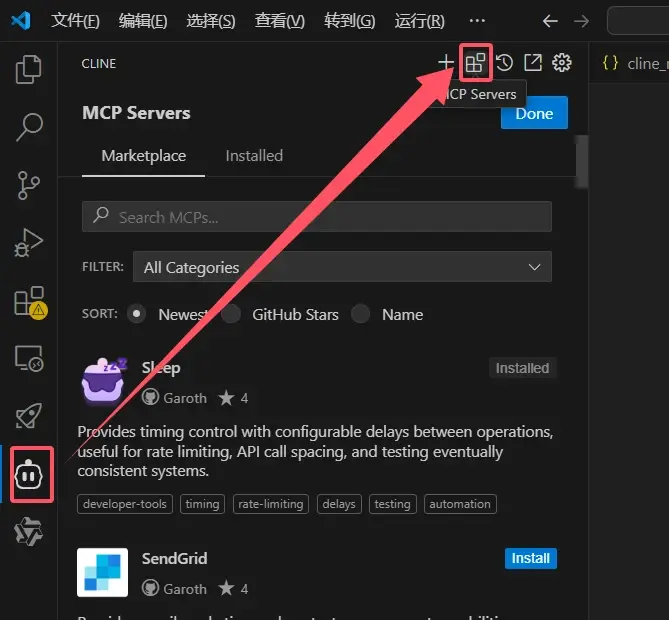Screen dimensions: 669x620
Task: Open the Explorer view in activity bar
Action: (x=29, y=70)
